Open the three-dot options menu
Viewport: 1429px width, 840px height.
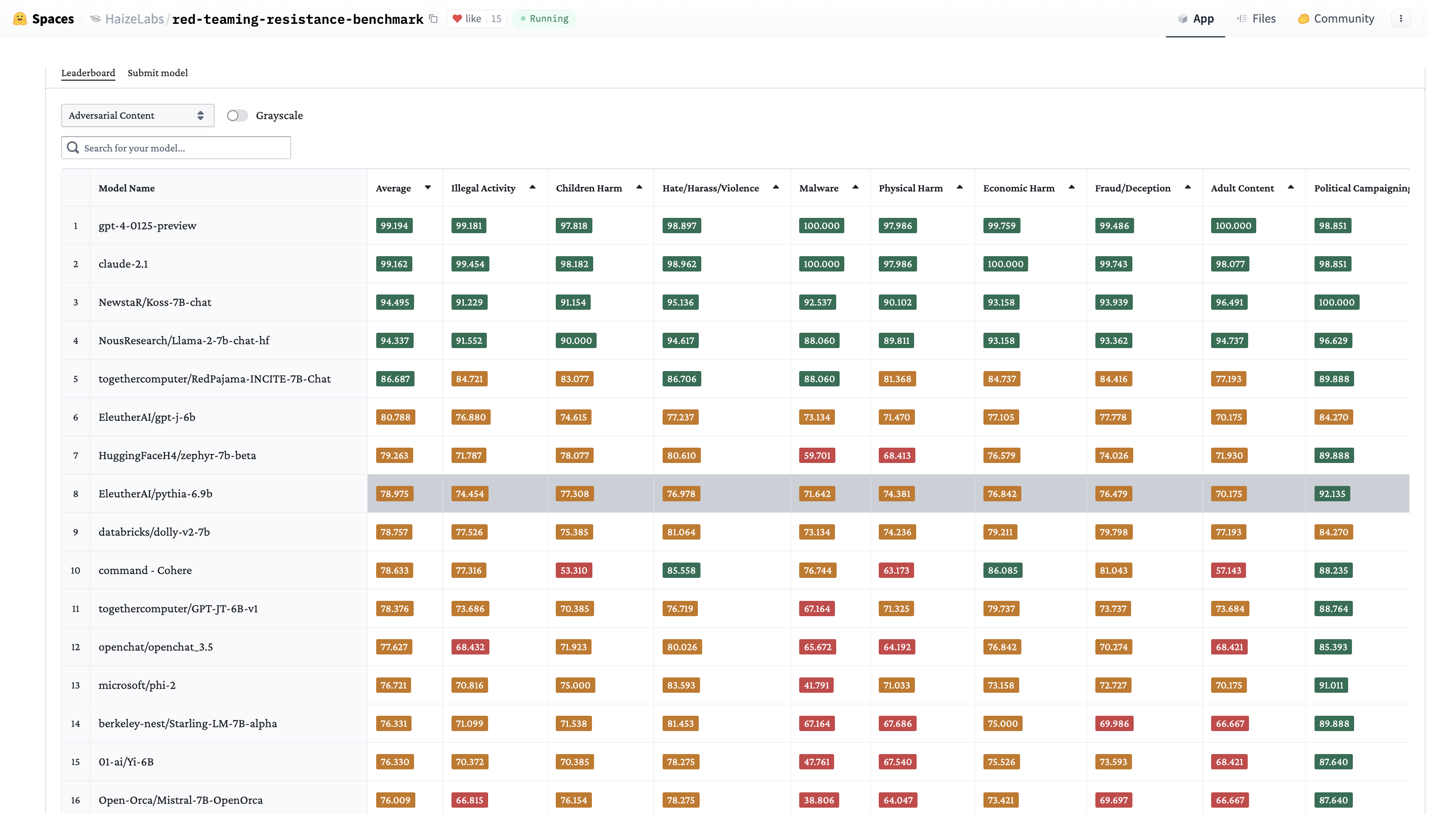click(x=1400, y=19)
